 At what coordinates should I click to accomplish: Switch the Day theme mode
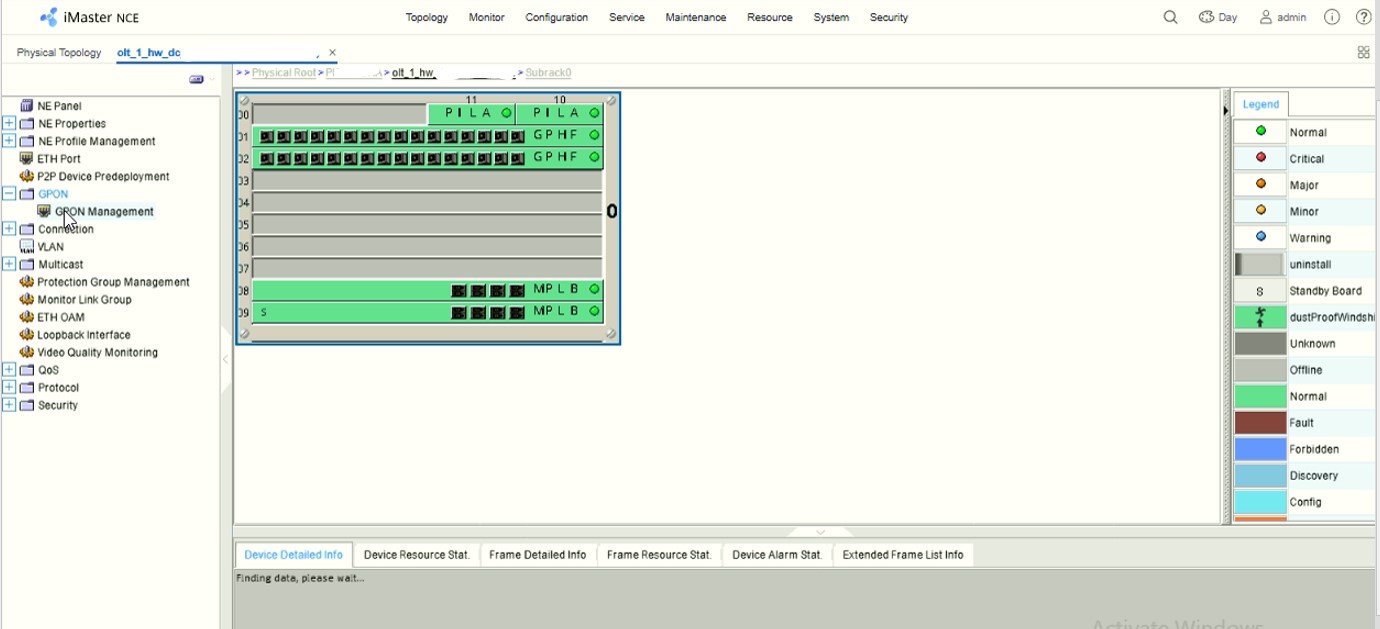click(x=1218, y=17)
